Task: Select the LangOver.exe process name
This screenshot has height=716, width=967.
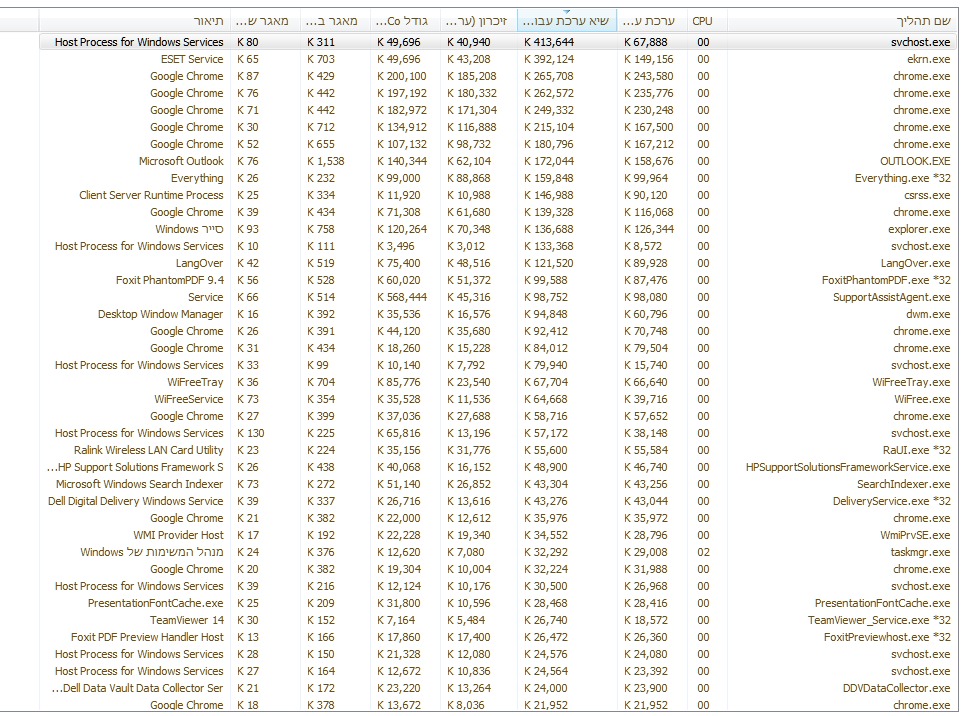Action: click(915, 263)
